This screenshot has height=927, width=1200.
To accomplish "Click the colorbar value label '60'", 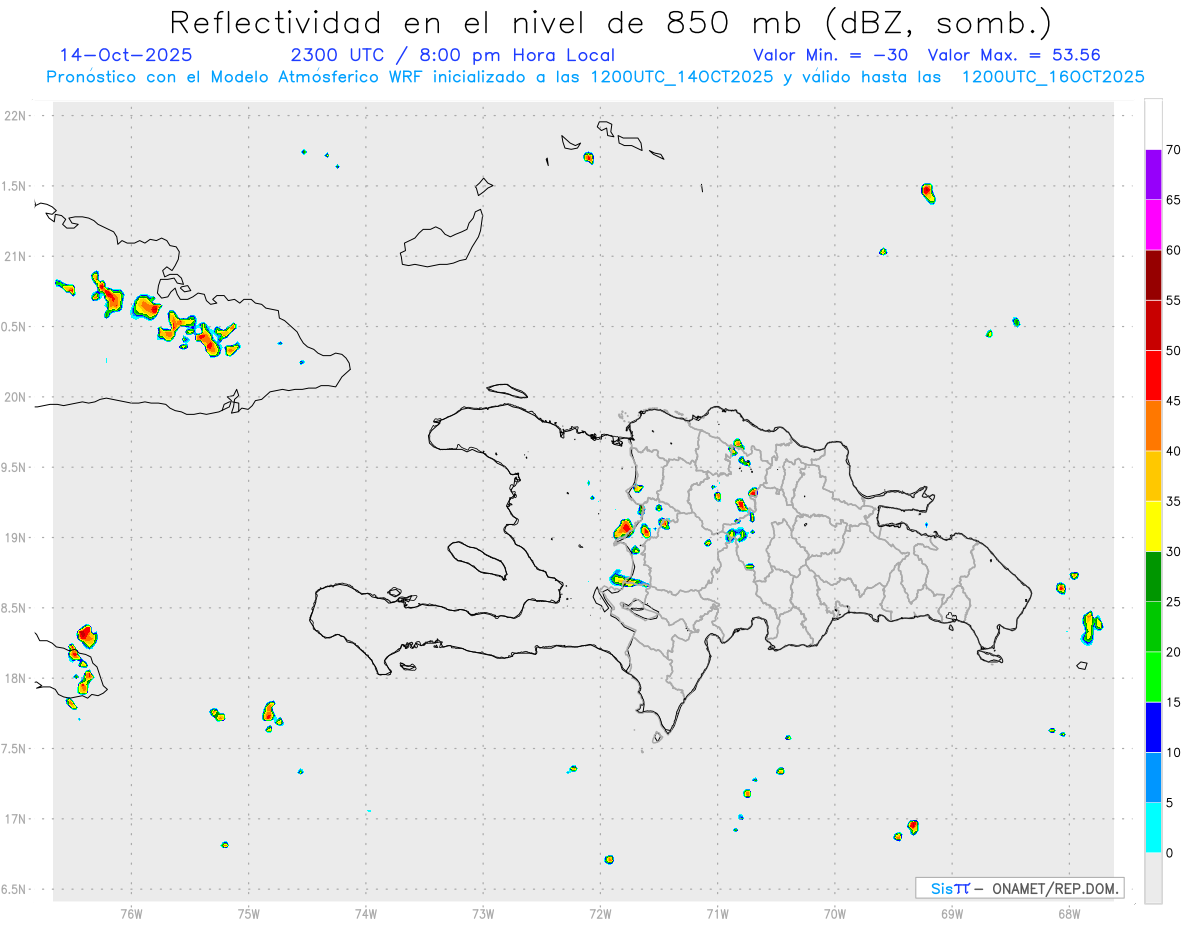I will pyautogui.click(x=1173, y=250).
